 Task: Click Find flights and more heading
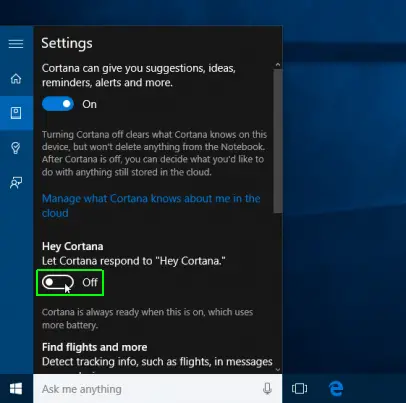tap(95, 347)
